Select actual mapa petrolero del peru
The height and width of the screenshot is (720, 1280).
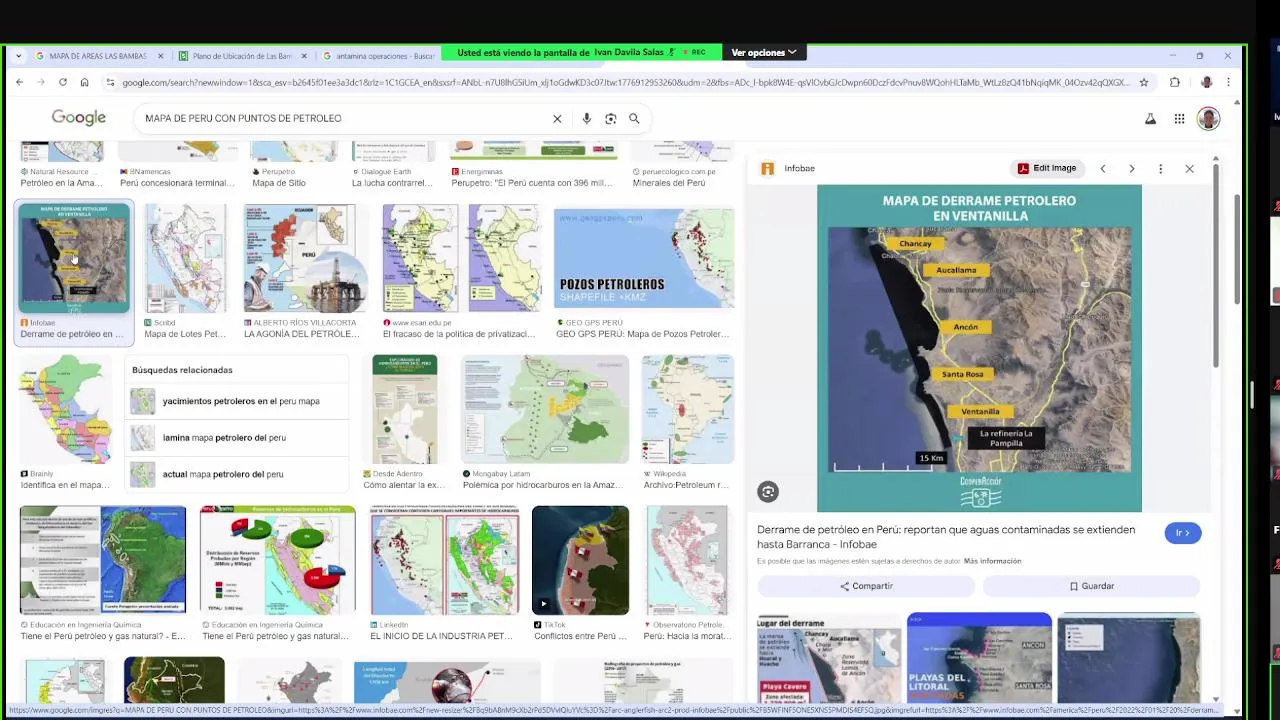(x=239, y=474)
